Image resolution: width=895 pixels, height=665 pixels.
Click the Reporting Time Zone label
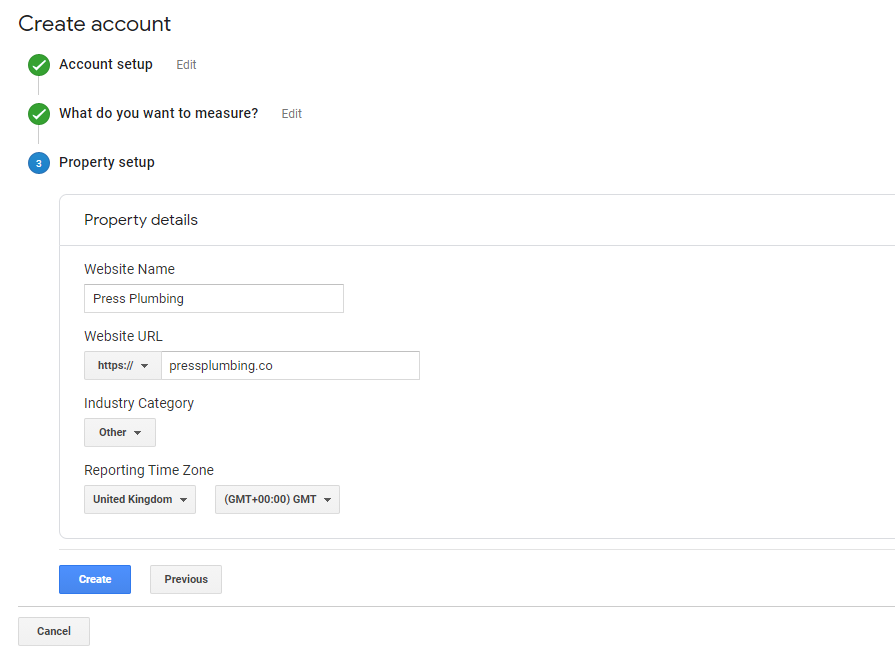(149, 470)
